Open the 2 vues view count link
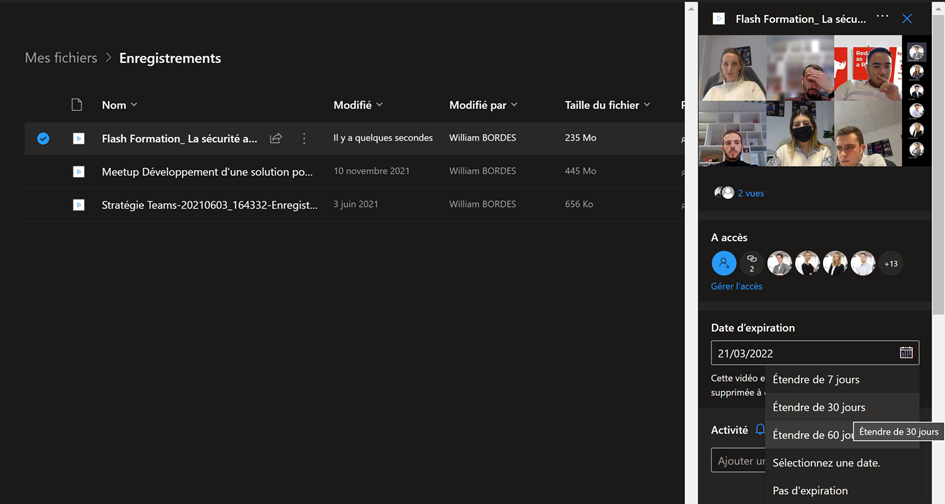The width and height of the screenshot is (945, 504). click(x=750, y=193)
